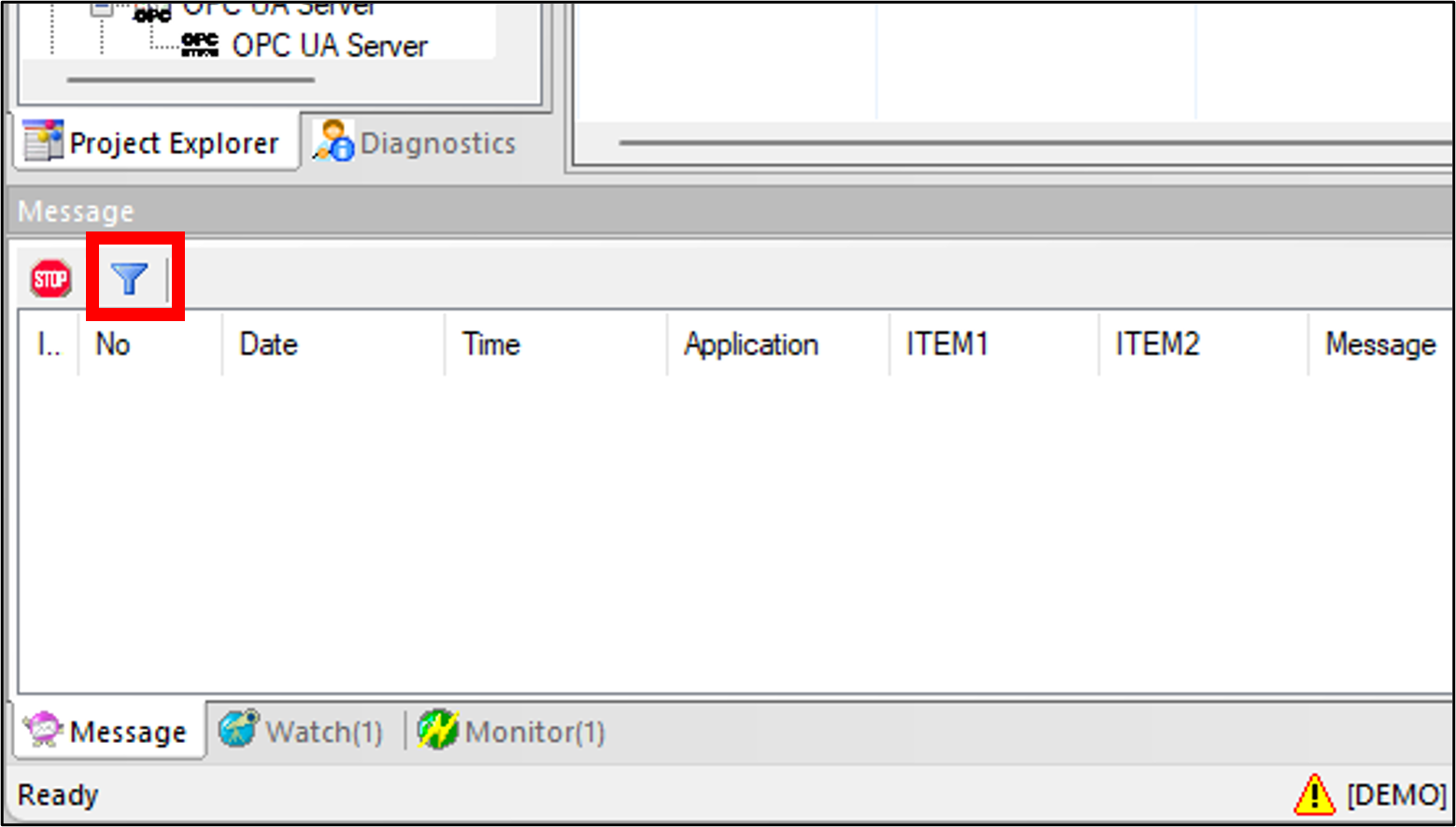
Task: Click the red STOP icon in Message toolbar
Action: pos(50,279)
